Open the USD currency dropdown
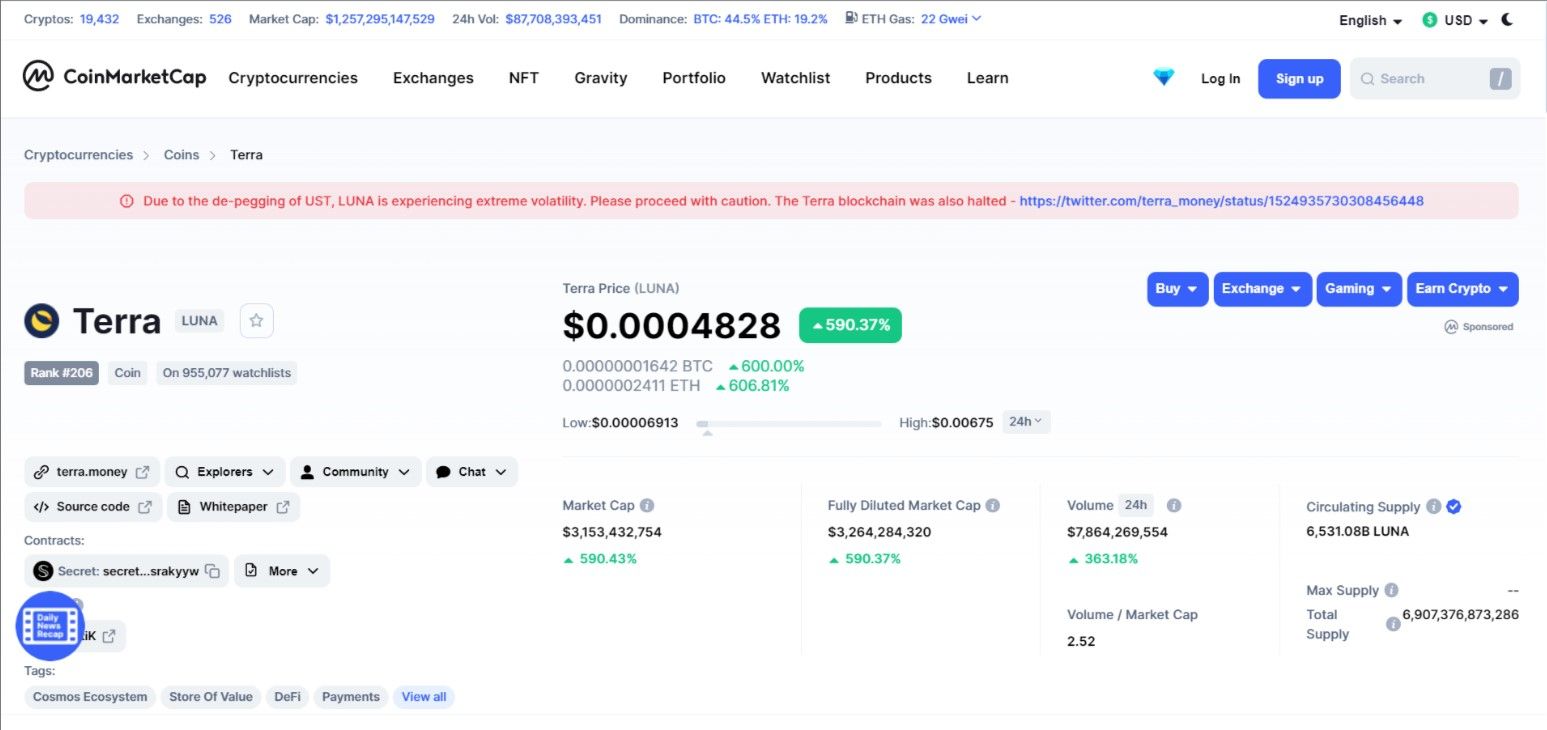The height and width of the screenshot is (730, 1547). [x=1456, y=21]
